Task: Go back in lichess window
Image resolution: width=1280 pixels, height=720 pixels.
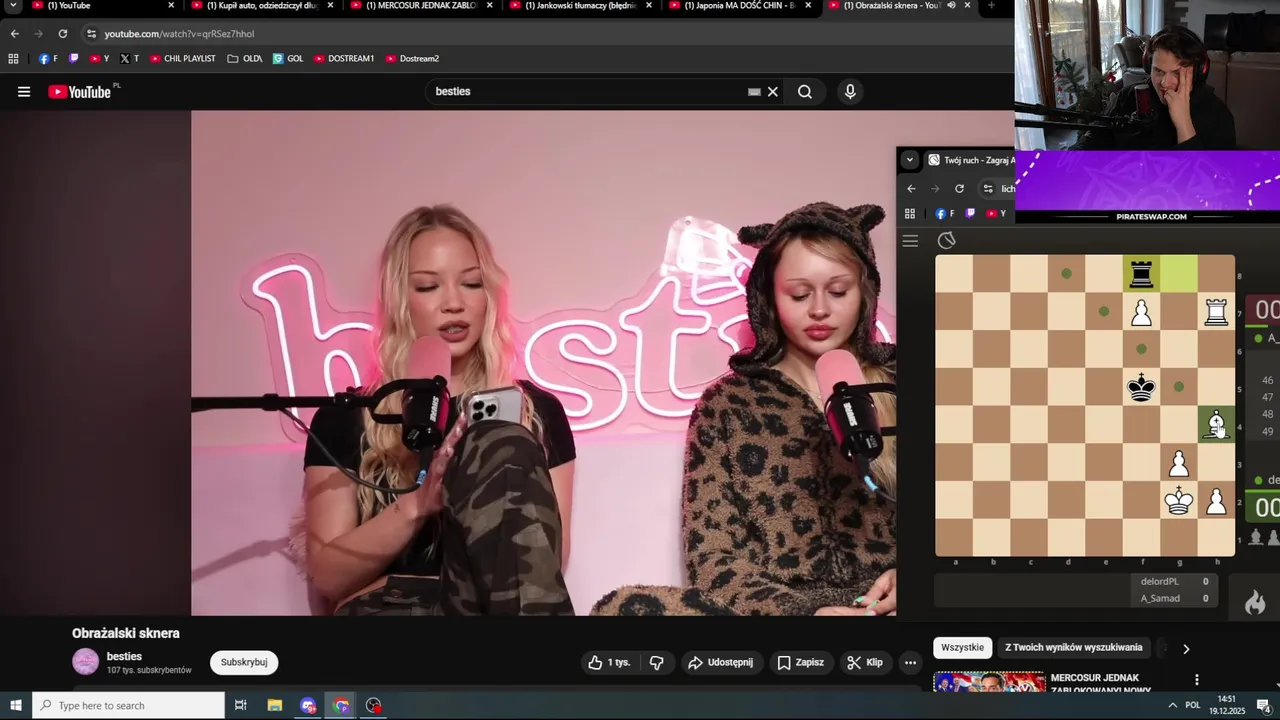Action: tap(911, 189)
